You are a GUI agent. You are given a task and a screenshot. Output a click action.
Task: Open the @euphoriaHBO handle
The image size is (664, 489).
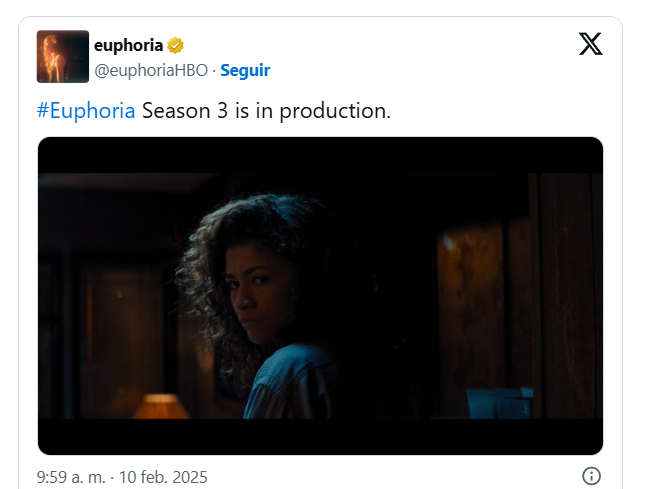(x=151, y=71)
